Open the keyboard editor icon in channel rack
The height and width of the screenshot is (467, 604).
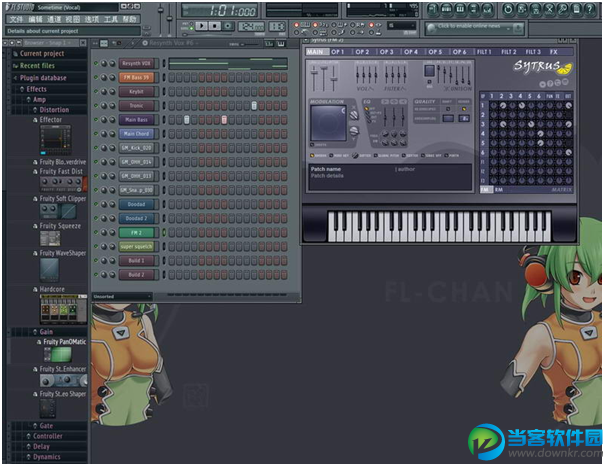tap(281, 44)
